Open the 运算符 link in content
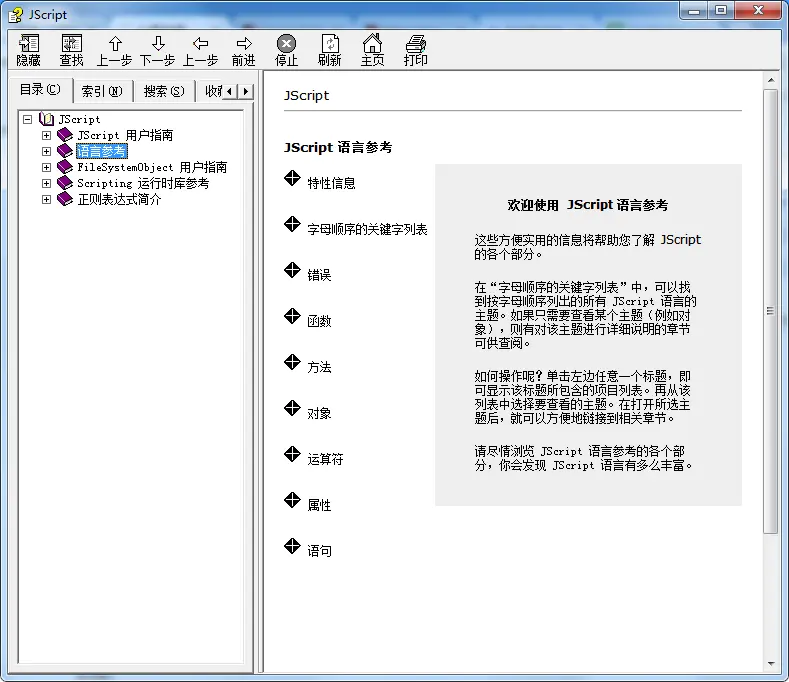The image size is (789, 682). point(325,459)
